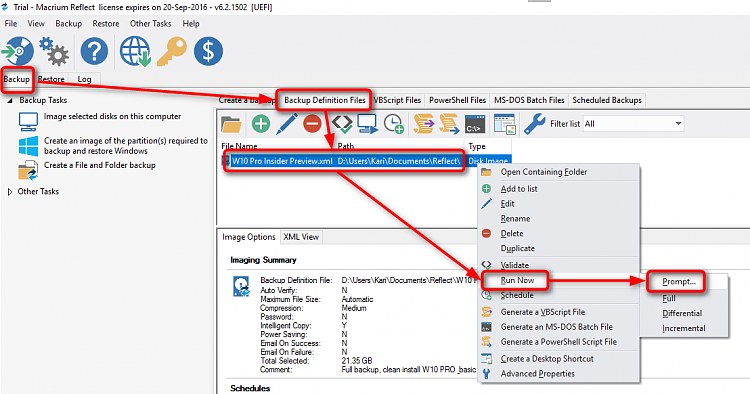Click Image selected disks on this computer

[x=112, y=116]
